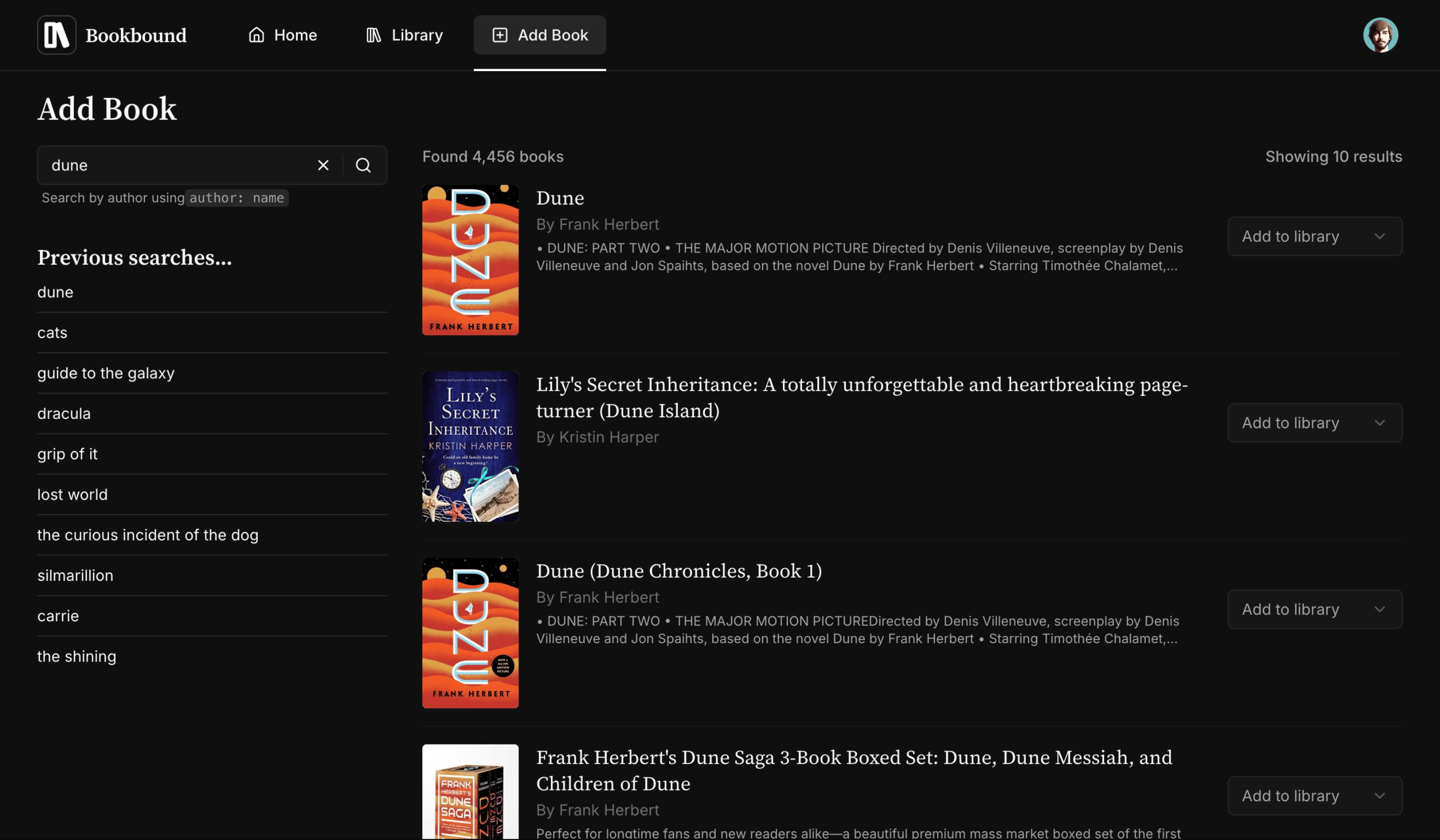Select the Add Book tab
Screen dimensions: 1440x840
click(x=540, y=35)
